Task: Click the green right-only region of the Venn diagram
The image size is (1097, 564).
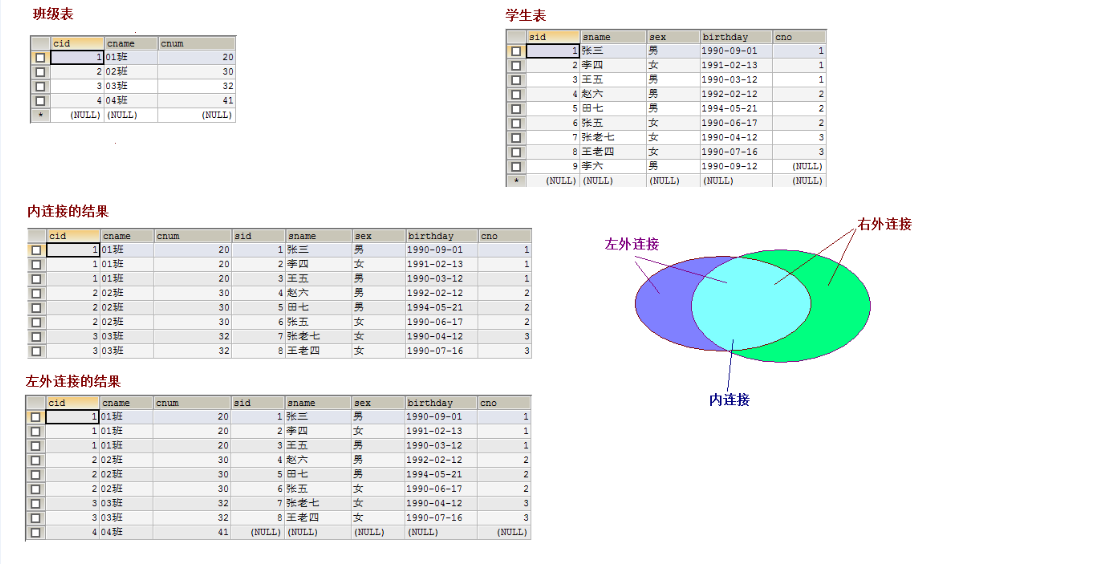Action: pos(840,308)
